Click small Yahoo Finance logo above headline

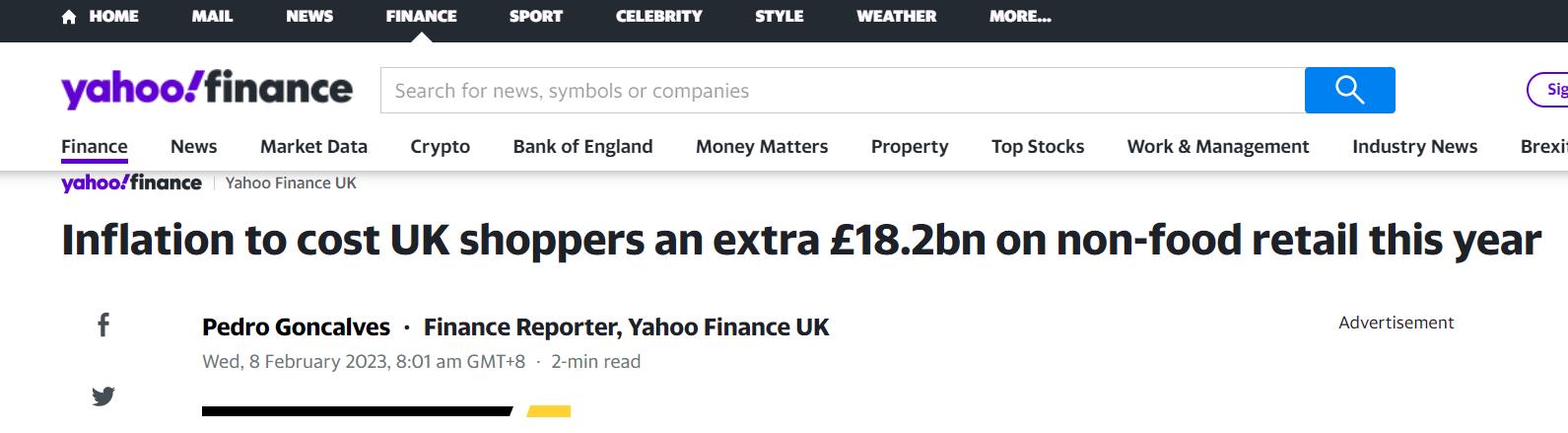tap(131, 183)
